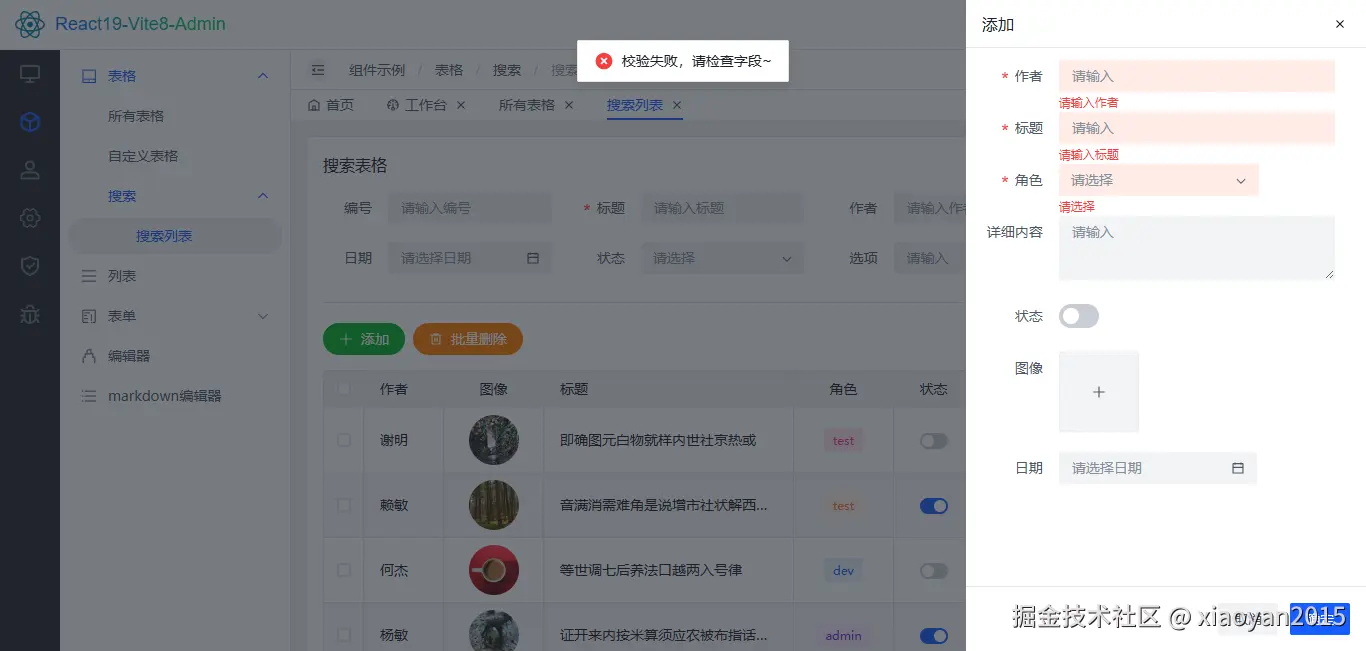
Task: Close the 搜索列表 tab
Action: (677, 105)
